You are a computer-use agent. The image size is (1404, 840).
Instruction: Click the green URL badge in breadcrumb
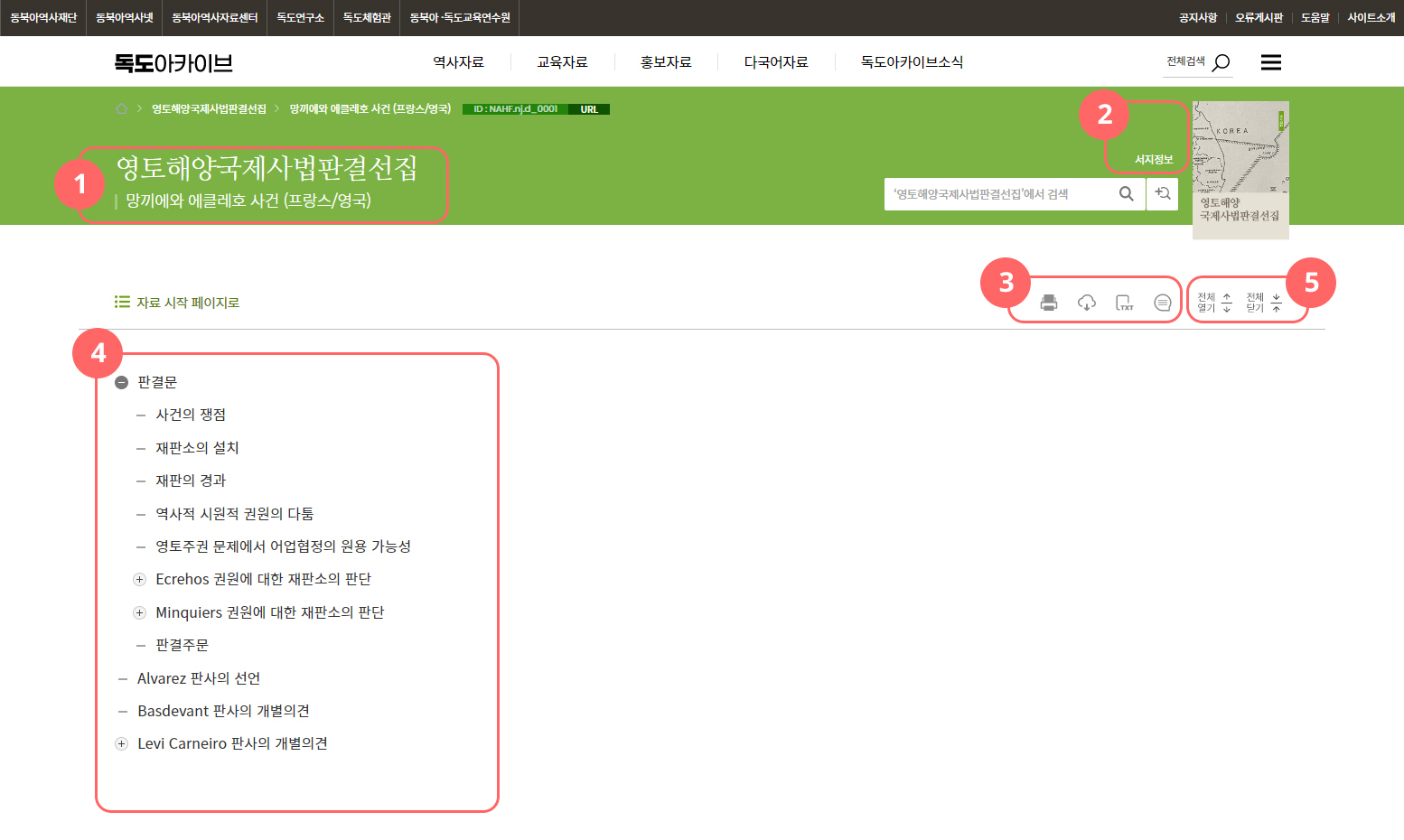(590, 107)
